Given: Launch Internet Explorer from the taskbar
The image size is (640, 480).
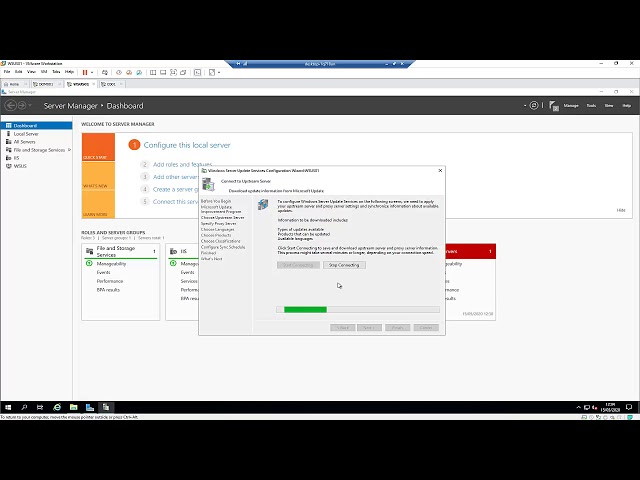Looking at the screenshot, I should pyautogui.click(x=57, y=407).
